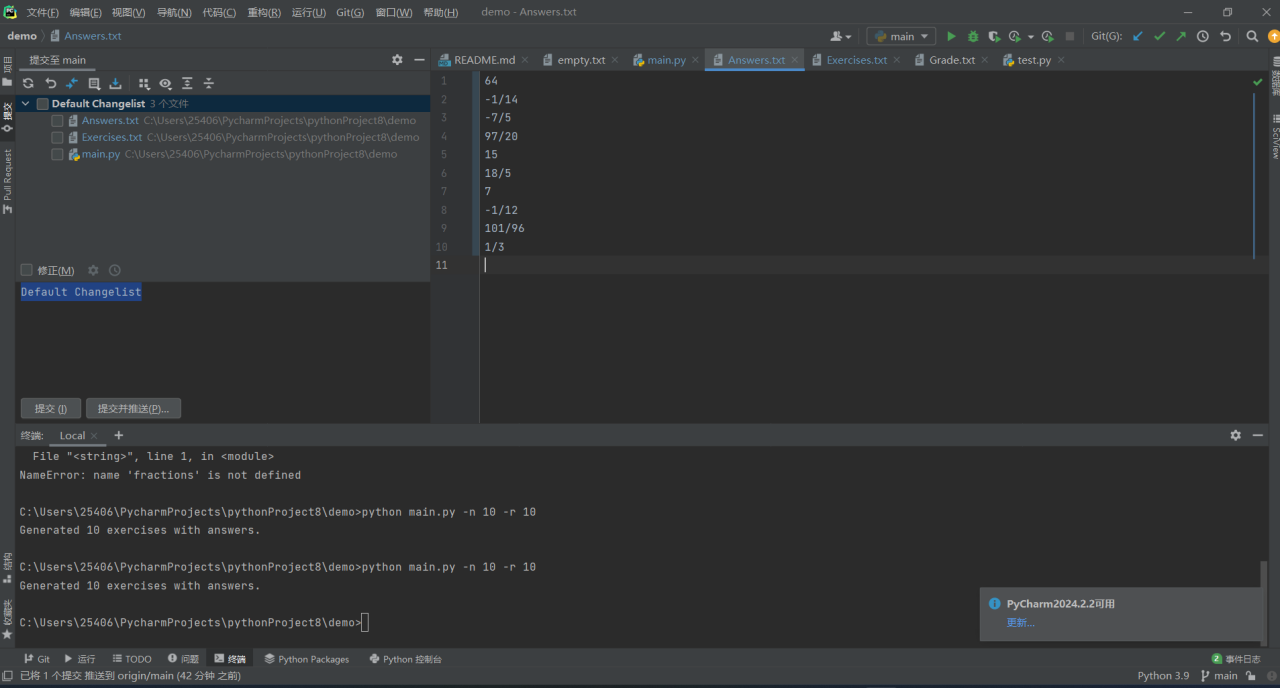Hide the commit tool window
The height and width of the screenshot is (688, 1280).
(419, 60)
